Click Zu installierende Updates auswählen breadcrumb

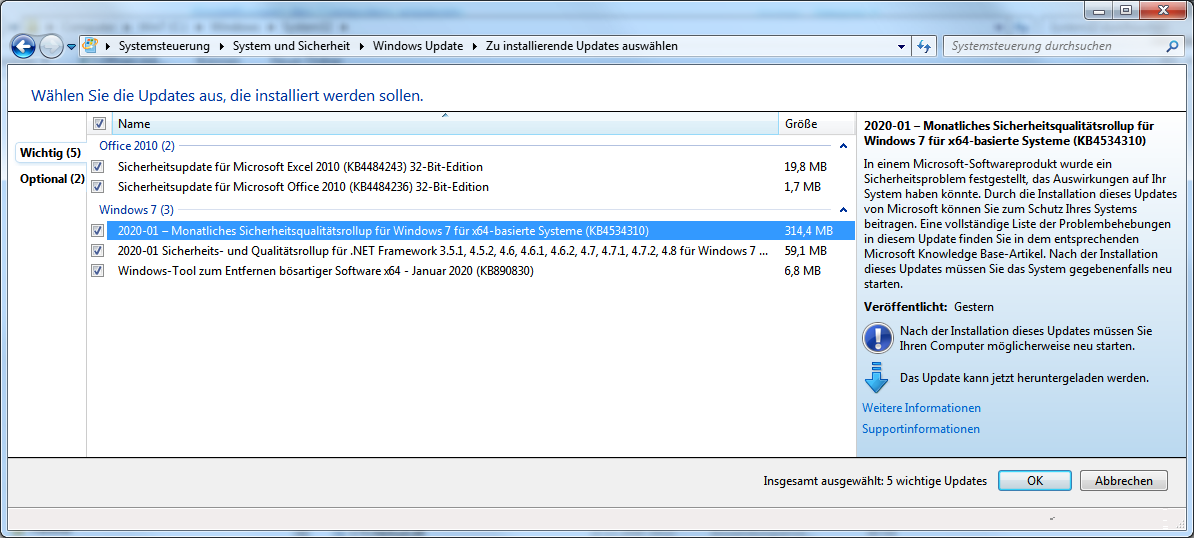582,46
